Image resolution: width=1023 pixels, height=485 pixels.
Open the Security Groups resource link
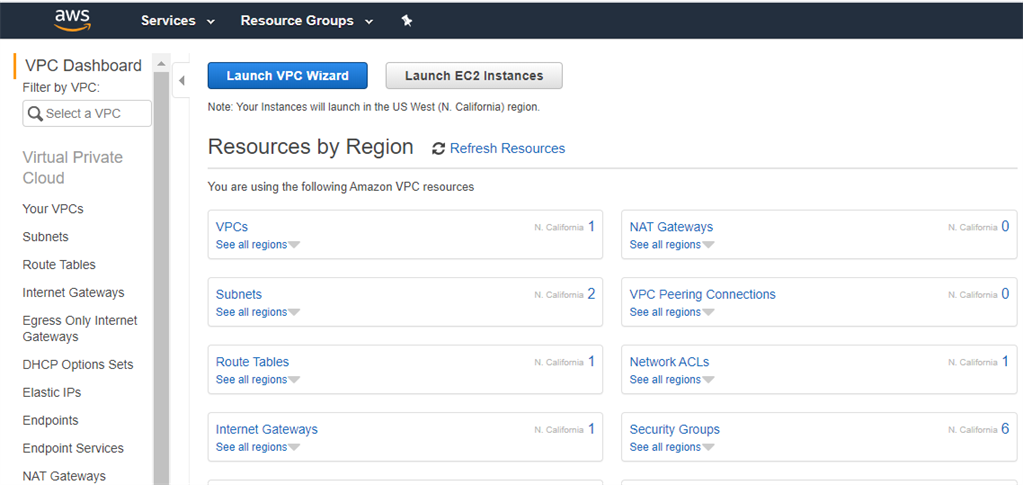[x=675, y=430]
